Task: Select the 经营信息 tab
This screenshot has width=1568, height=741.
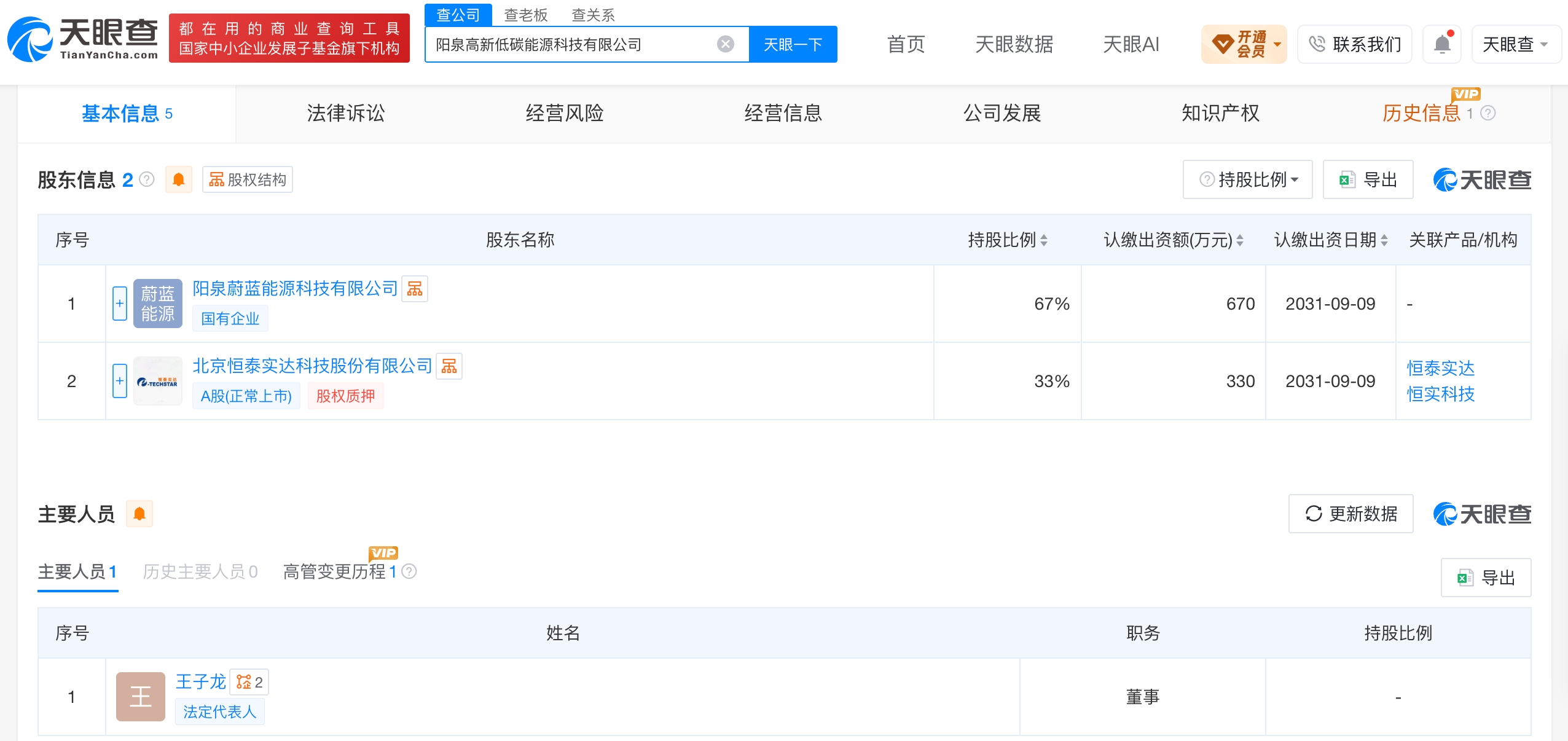Action: [x=783, y=114]
